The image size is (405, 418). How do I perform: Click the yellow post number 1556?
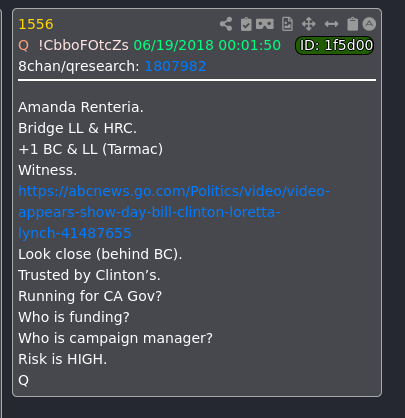[x=36, y=24]
